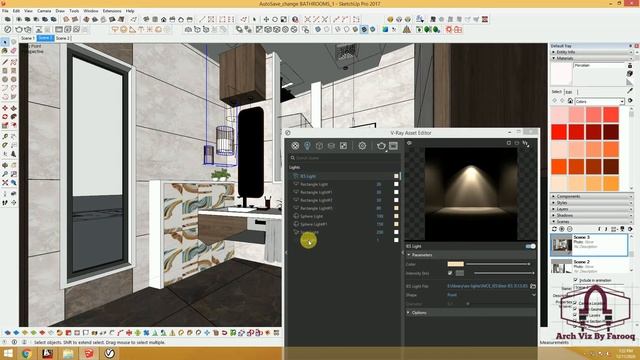Expand the Components panel

pos(591,196)
